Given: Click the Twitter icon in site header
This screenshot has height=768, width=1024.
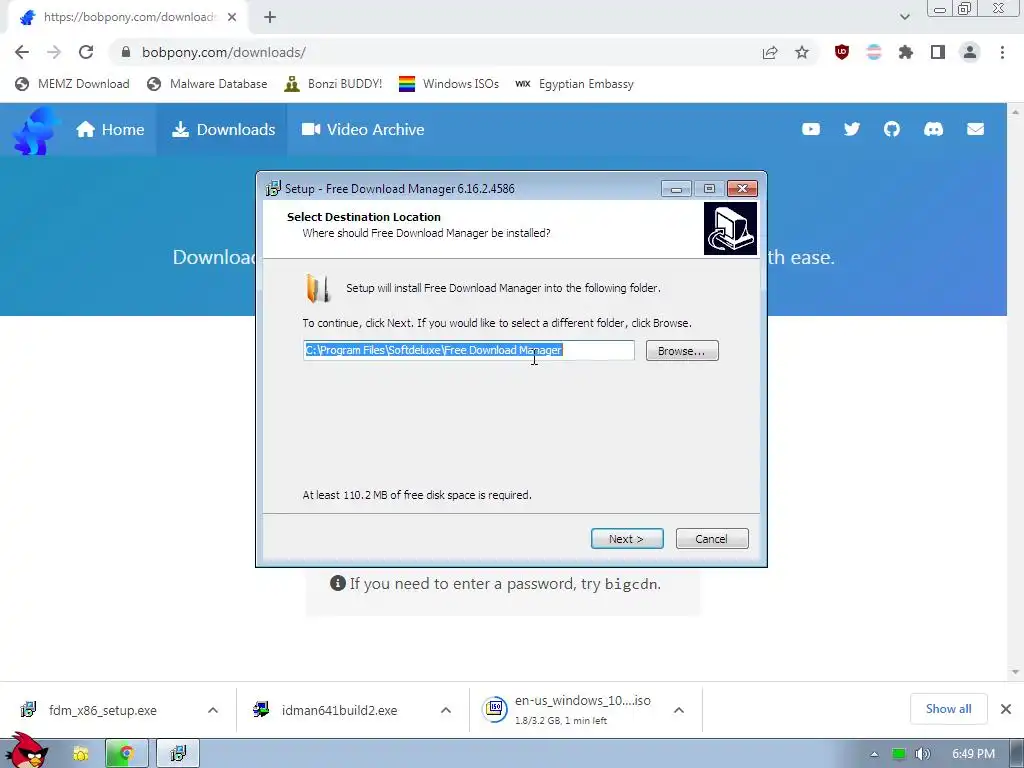Looking at the screenshot, I should coord(852,129).
